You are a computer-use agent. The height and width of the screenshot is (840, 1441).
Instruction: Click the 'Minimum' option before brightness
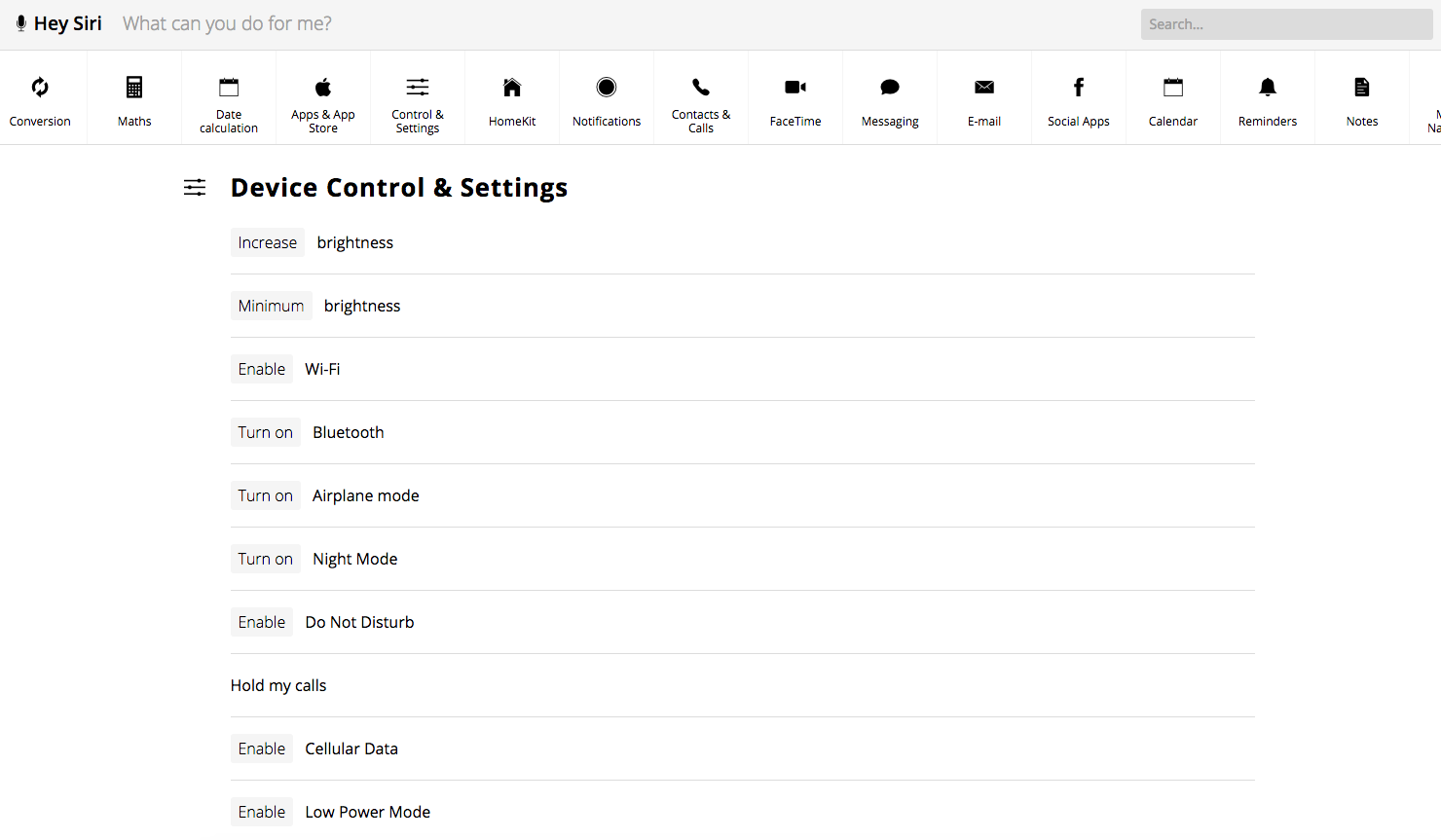tap(271, 306)
